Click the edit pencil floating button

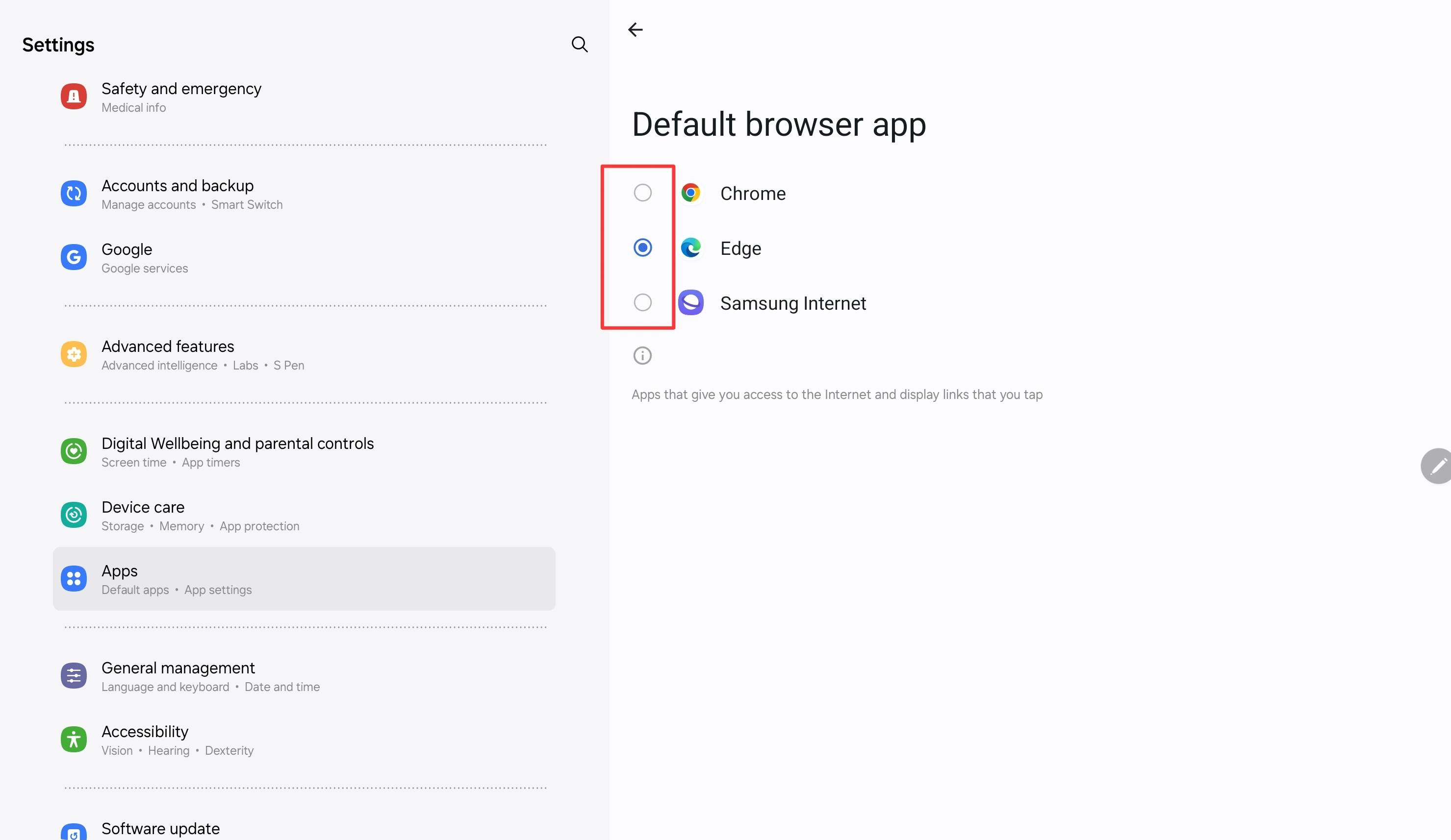tap(1438, 466)
